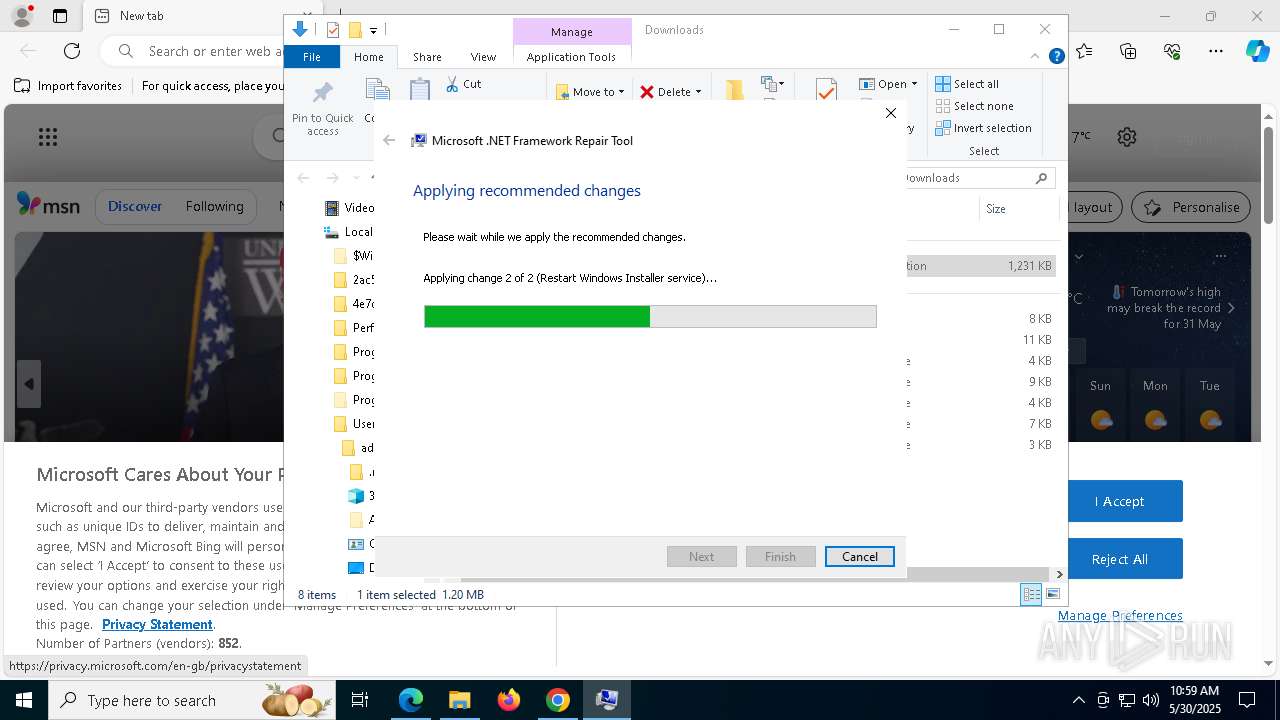
Task: Click the taskbar search box
Action: (192, 700)
